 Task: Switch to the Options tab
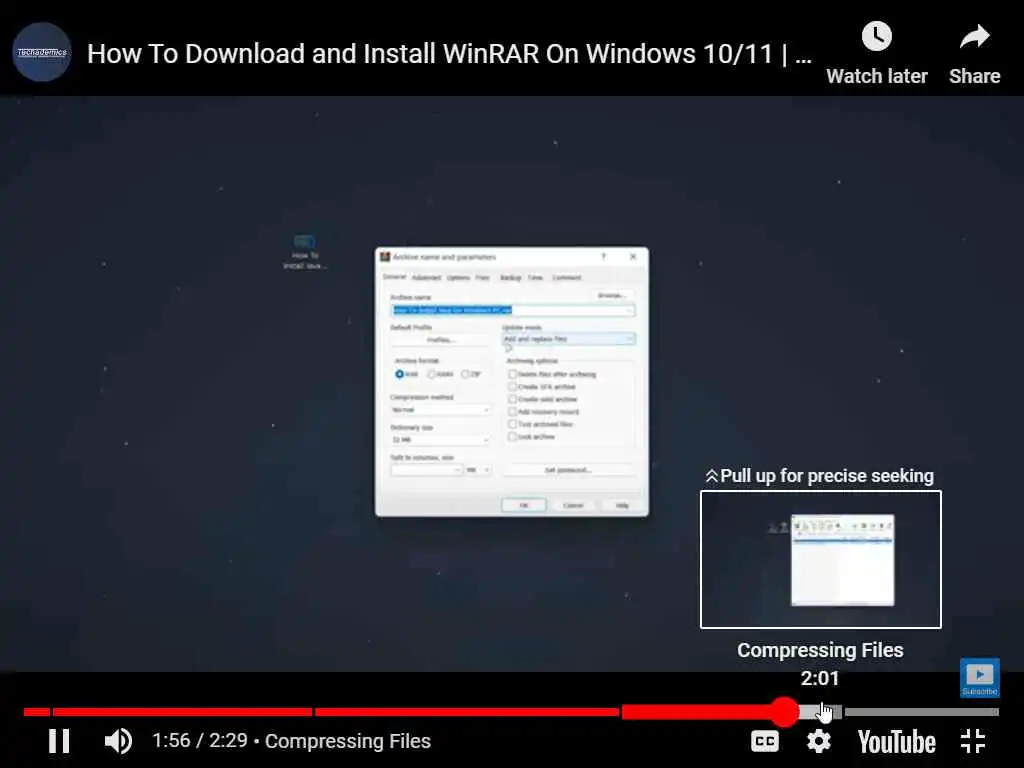458,278
